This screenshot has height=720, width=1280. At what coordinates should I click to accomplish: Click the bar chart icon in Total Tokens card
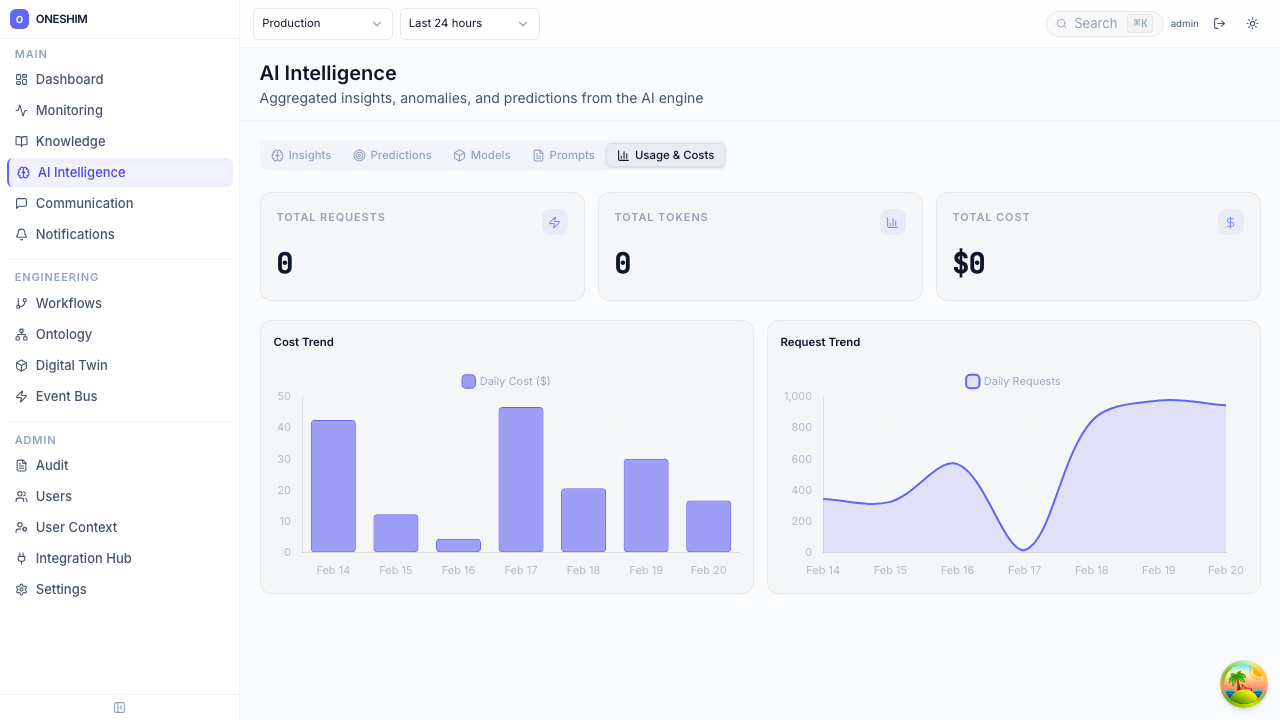tap(892, 222)
